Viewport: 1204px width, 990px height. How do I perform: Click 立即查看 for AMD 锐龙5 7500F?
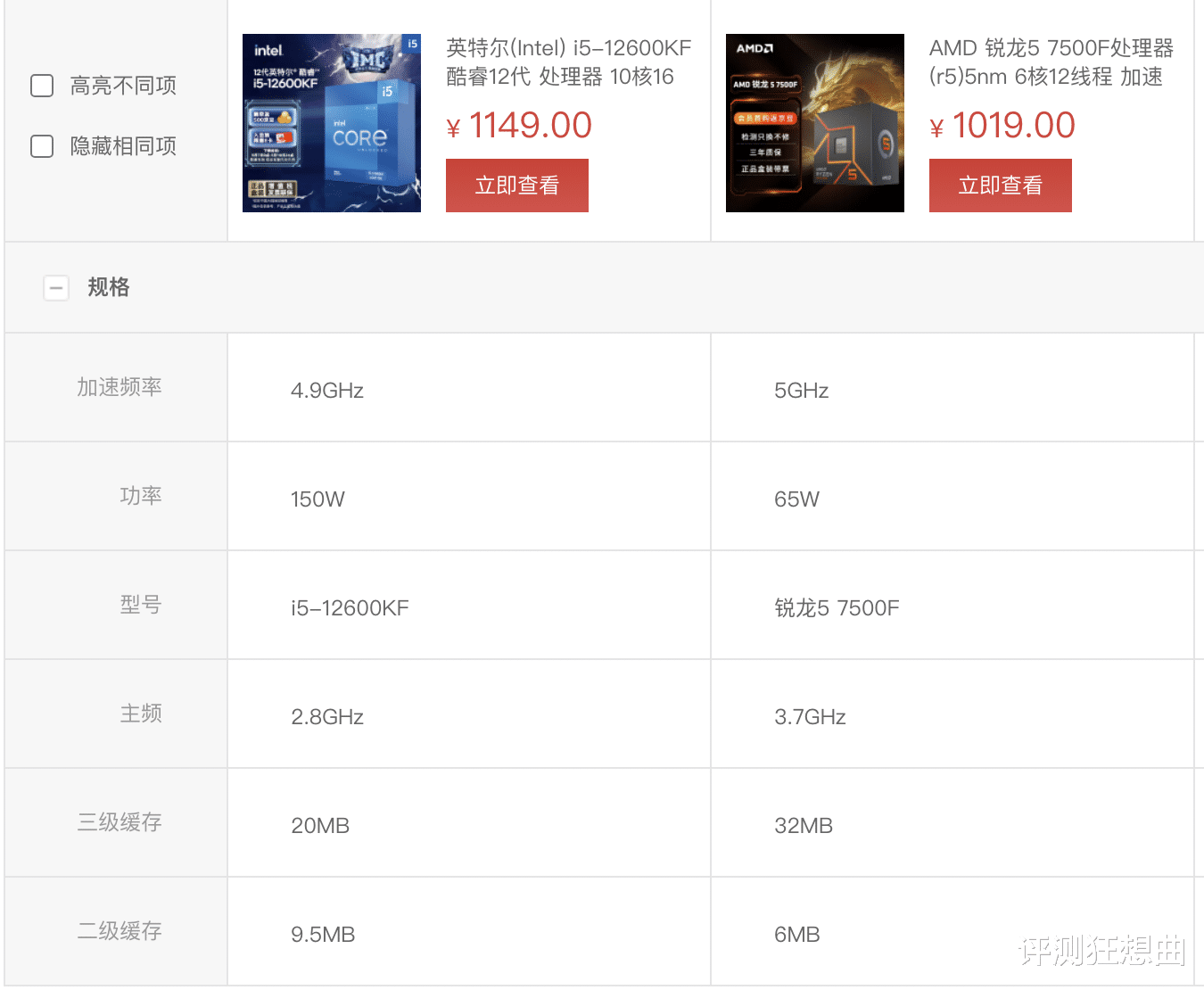(1001, 186)
